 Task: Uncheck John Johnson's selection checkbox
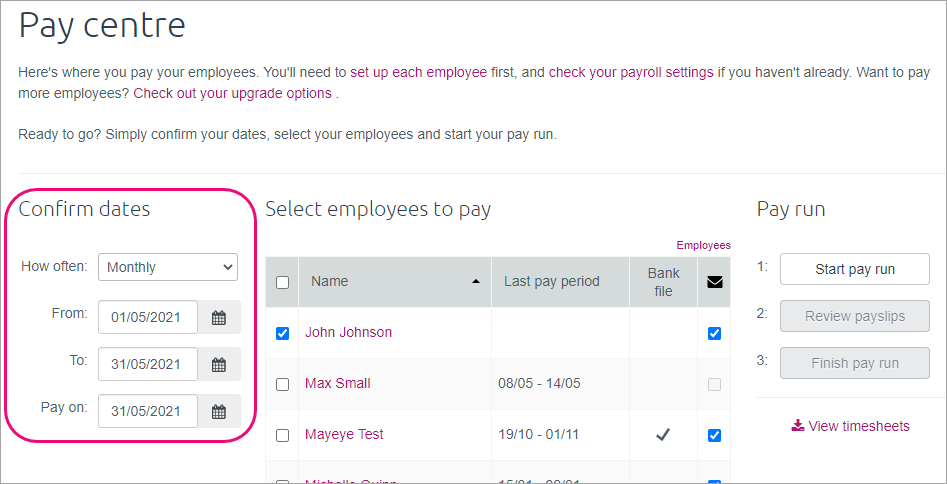point(282,333)
